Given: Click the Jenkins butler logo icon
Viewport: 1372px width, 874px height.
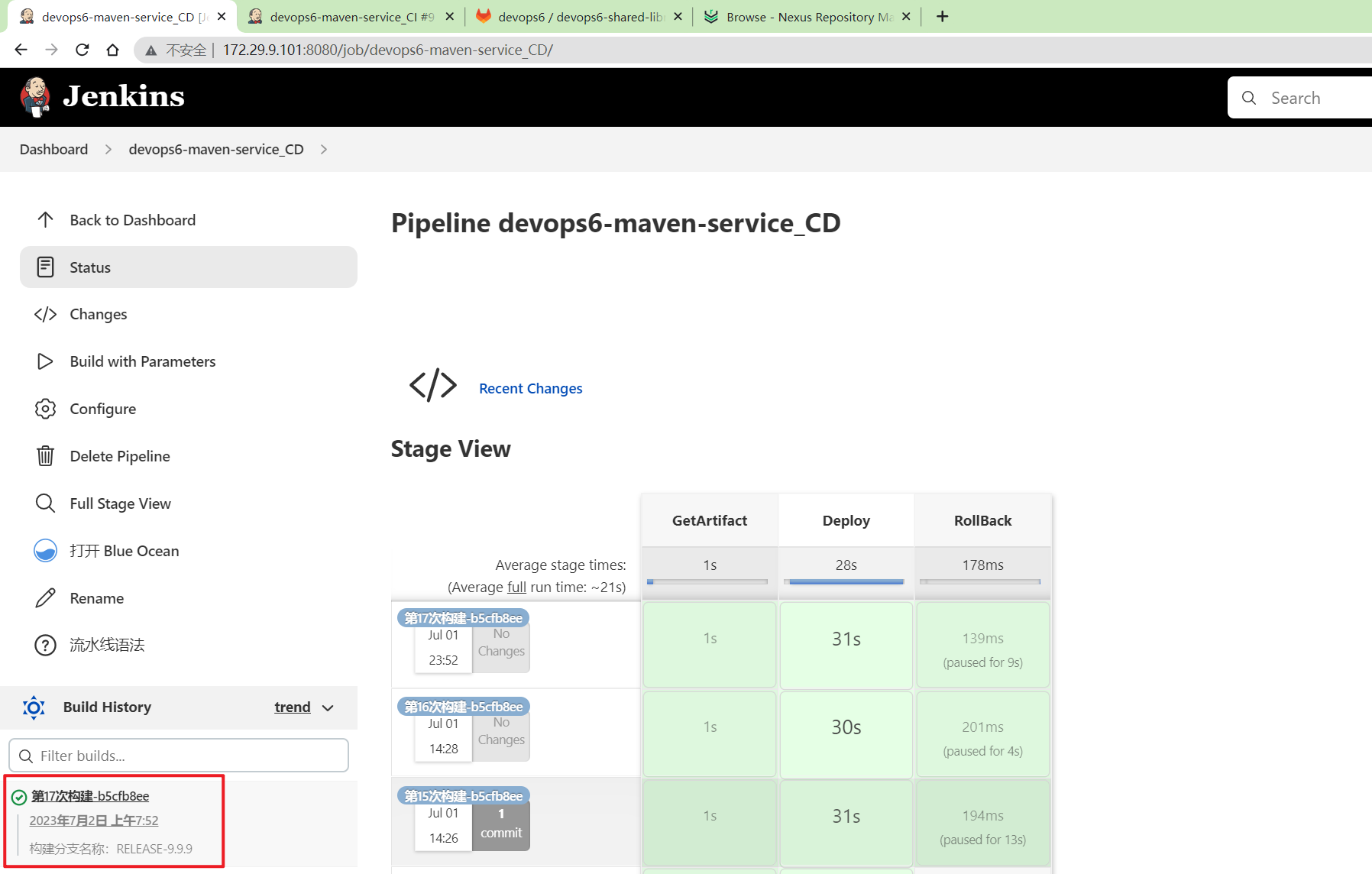Looking at the screenshot, I should pos(35,97).
